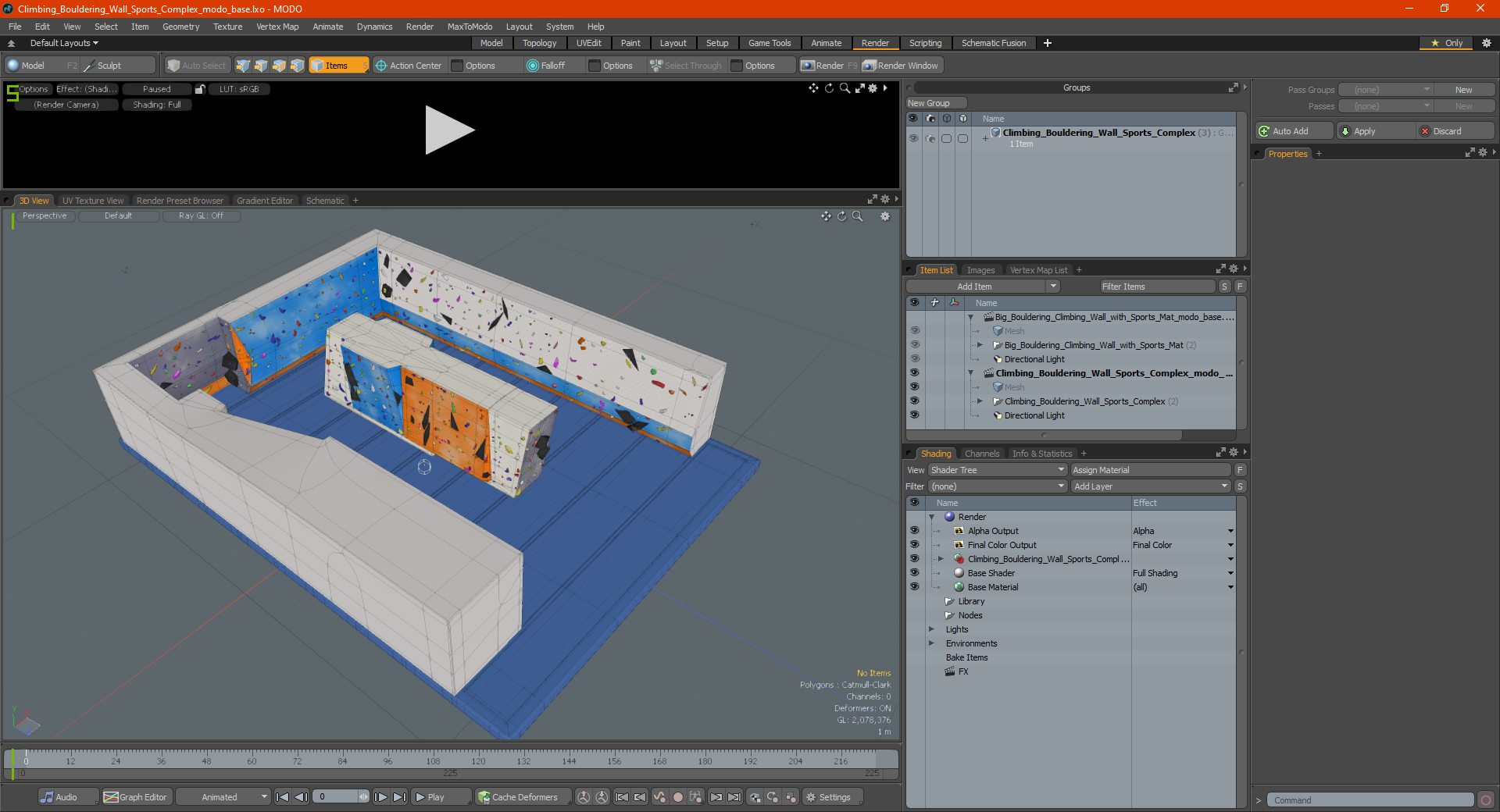Open the Animated keying dropdown
The image size is (1500, 812).
point(223,797)
